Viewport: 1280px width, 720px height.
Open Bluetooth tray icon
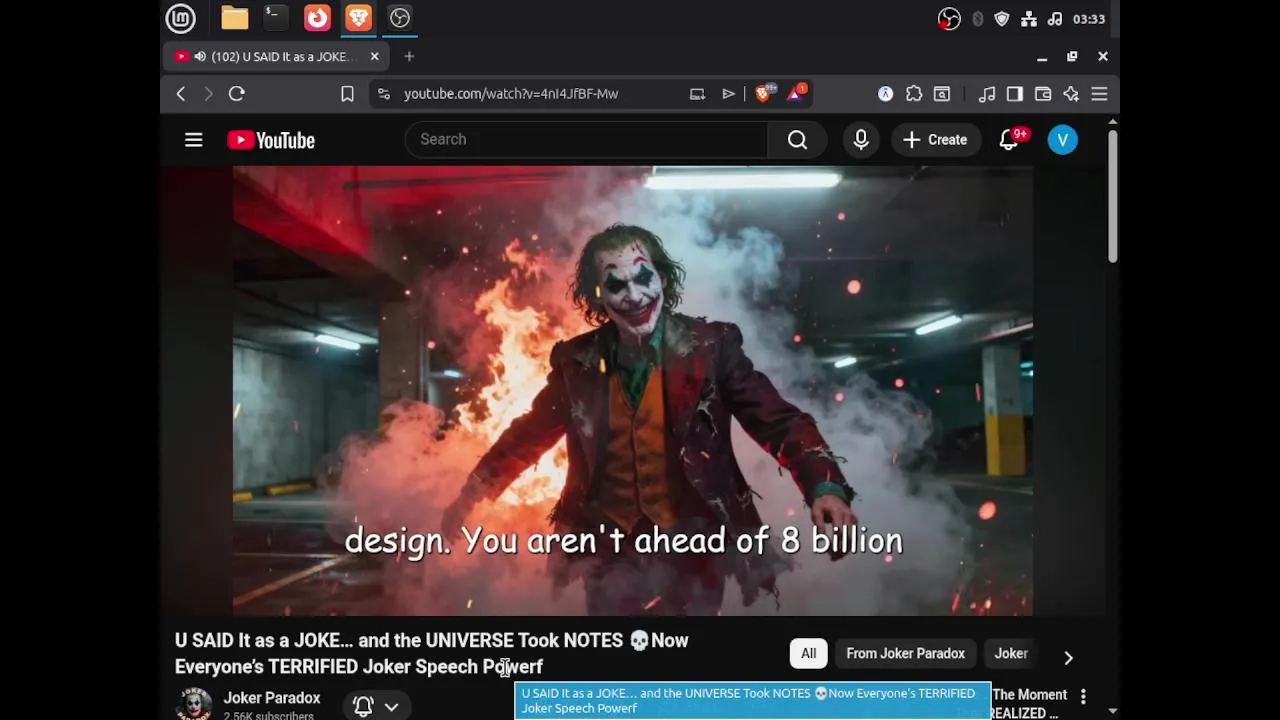click(x=977, y=19)
